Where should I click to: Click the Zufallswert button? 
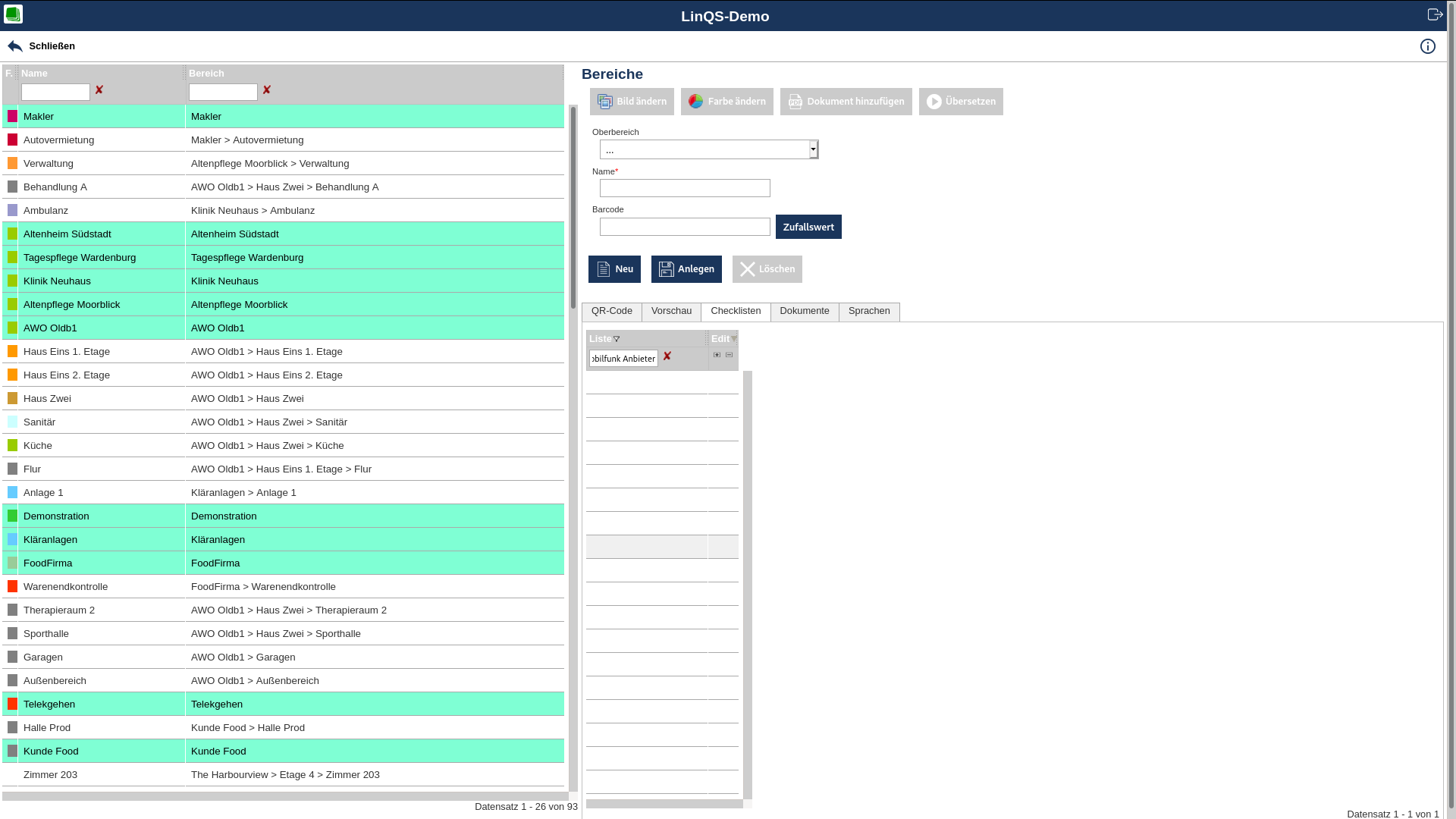click(808, 227)
